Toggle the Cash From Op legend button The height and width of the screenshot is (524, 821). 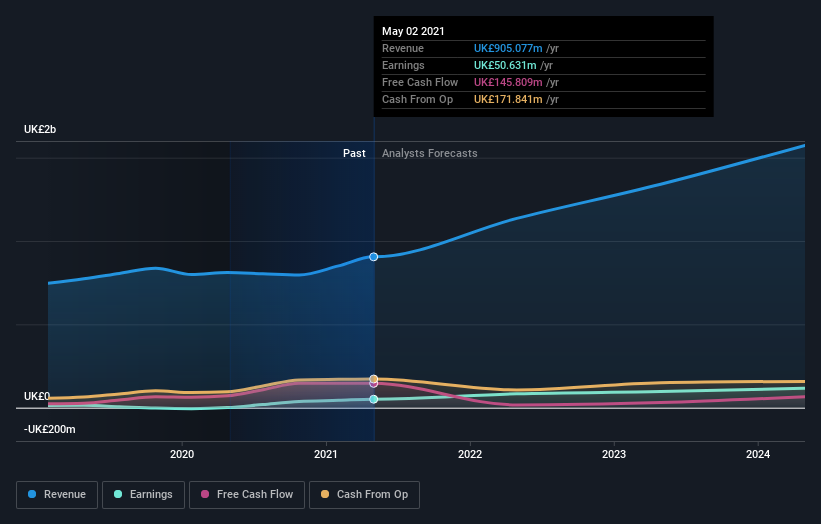pos(364,495)
